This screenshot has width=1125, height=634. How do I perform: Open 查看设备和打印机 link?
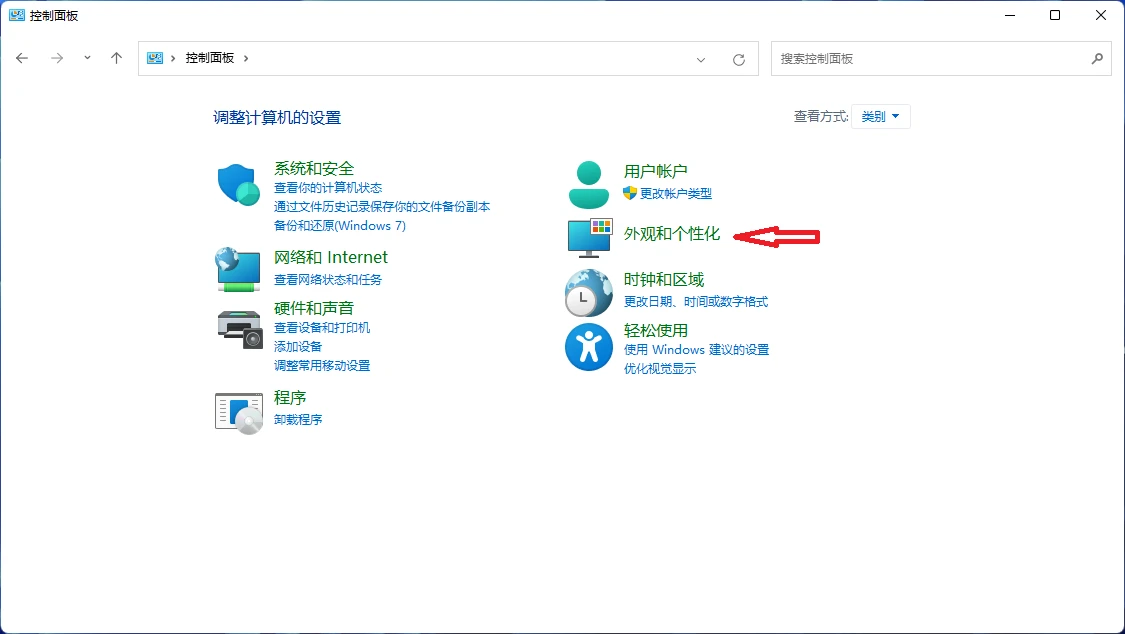pos(322,328)
